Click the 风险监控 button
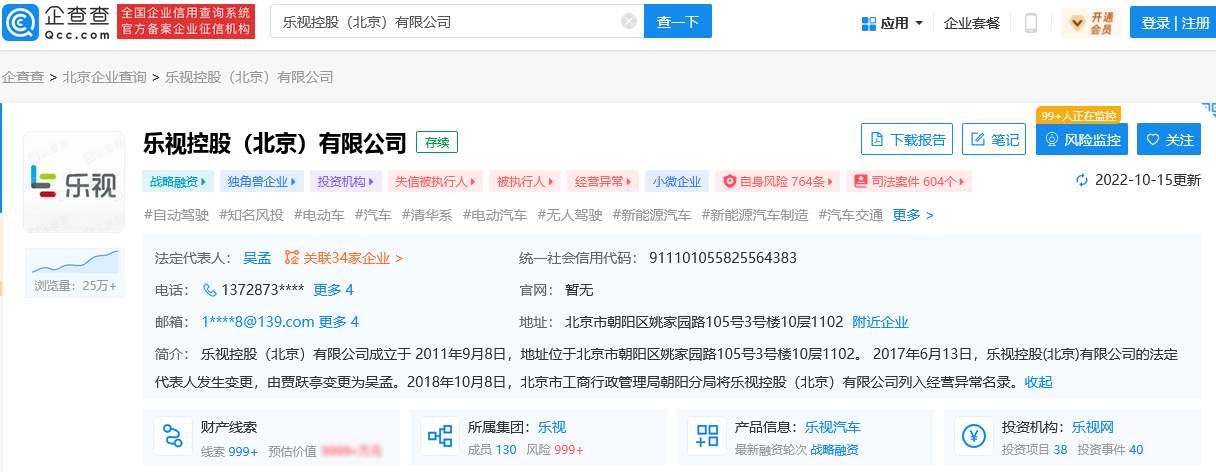The image size is (1216, 472). [x=1082, y=140]
